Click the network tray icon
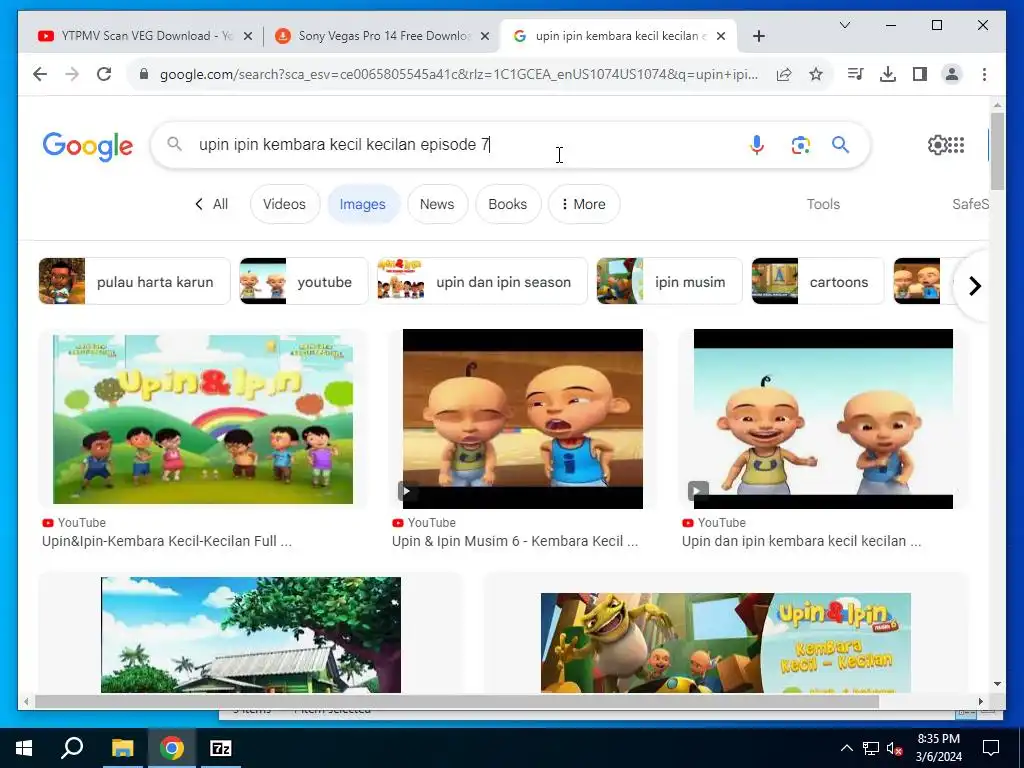The image size is (1024, 768). 871,748
